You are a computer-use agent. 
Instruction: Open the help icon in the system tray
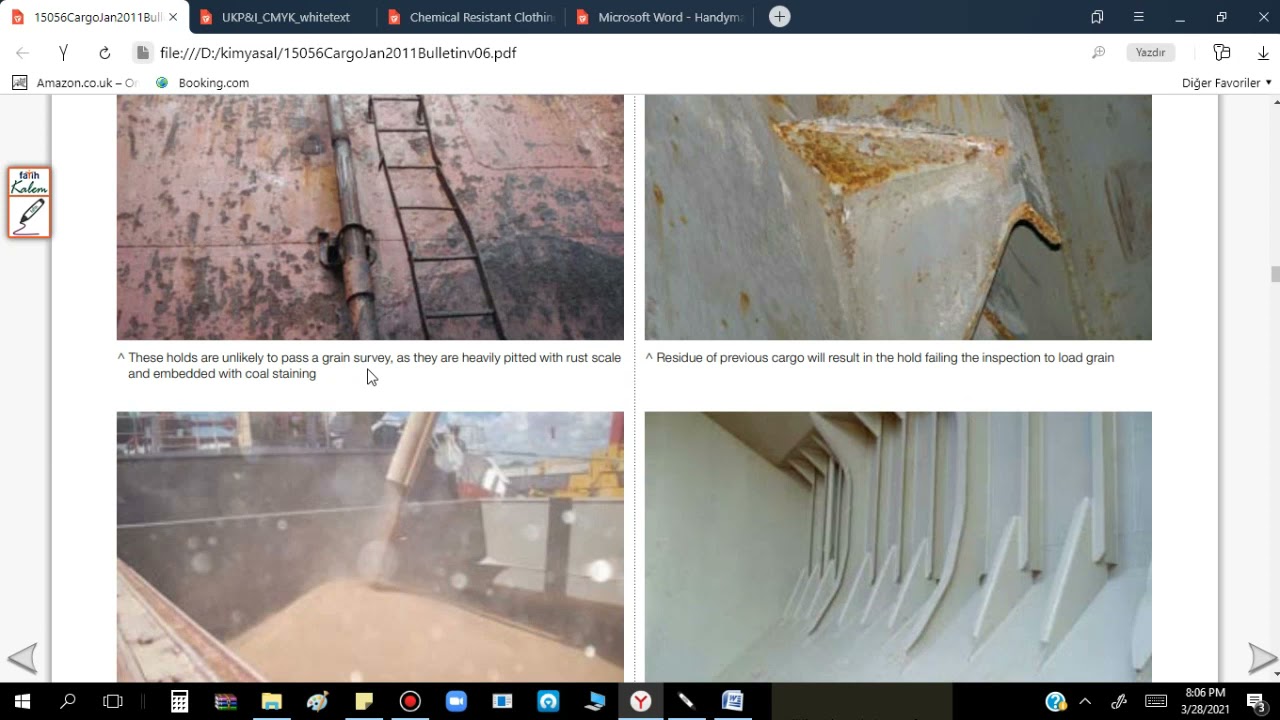(x=1056, y=701)
